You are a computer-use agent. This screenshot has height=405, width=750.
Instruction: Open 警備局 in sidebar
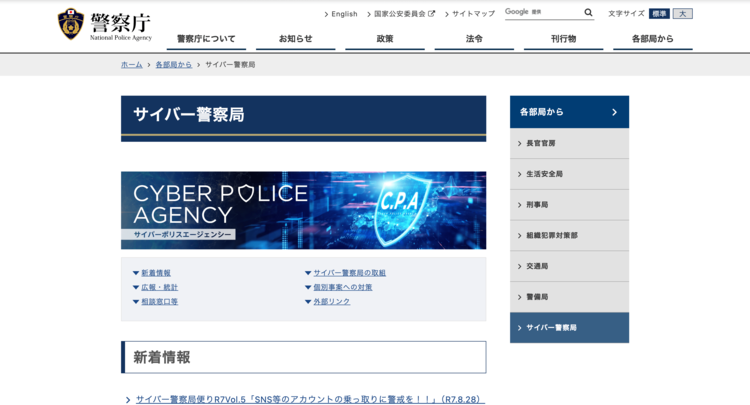569,297
